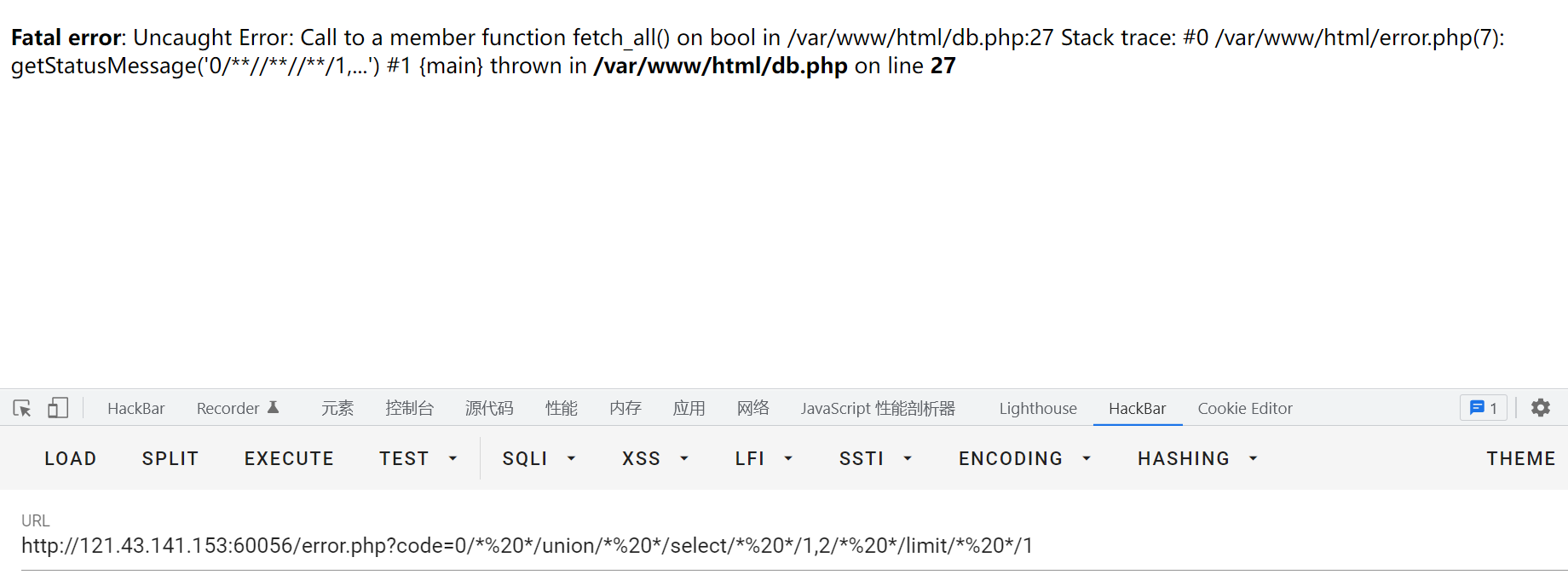
Task: Open DevTools settings gear icon
Action: [1541, 408]
